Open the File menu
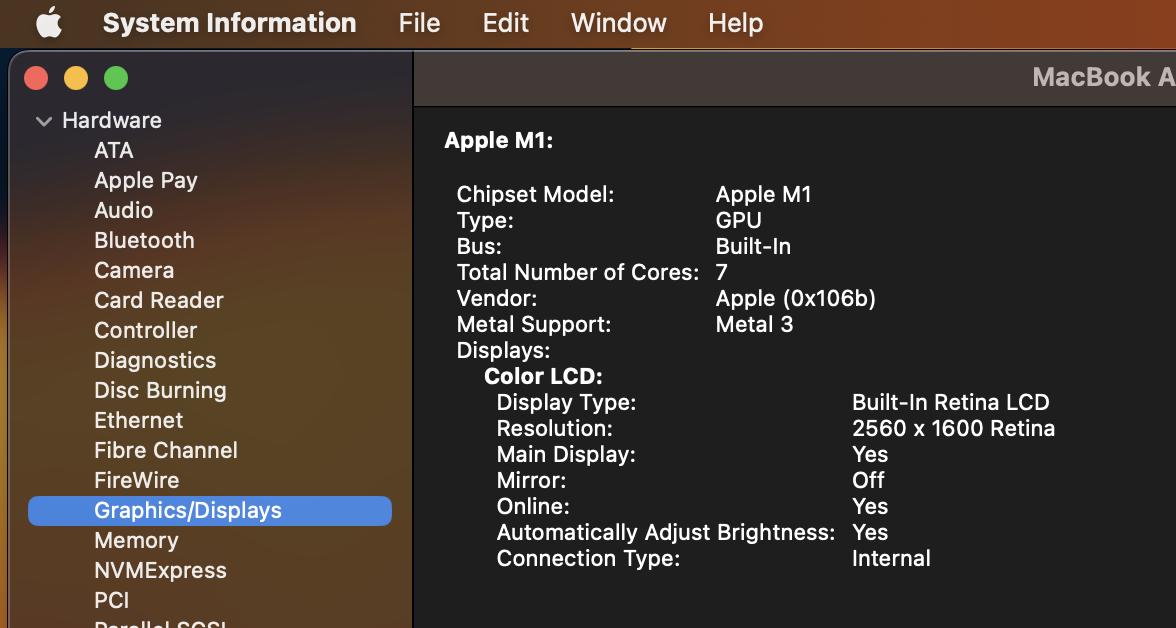 [x=419, y=23]
